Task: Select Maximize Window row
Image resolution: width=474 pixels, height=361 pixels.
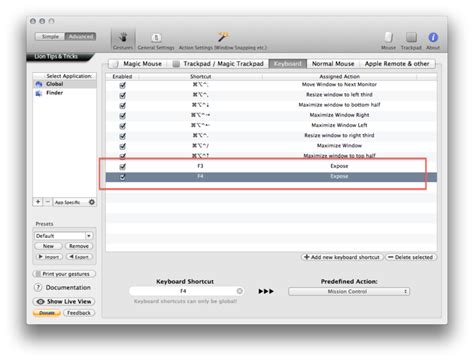Action: coord(271,146)
